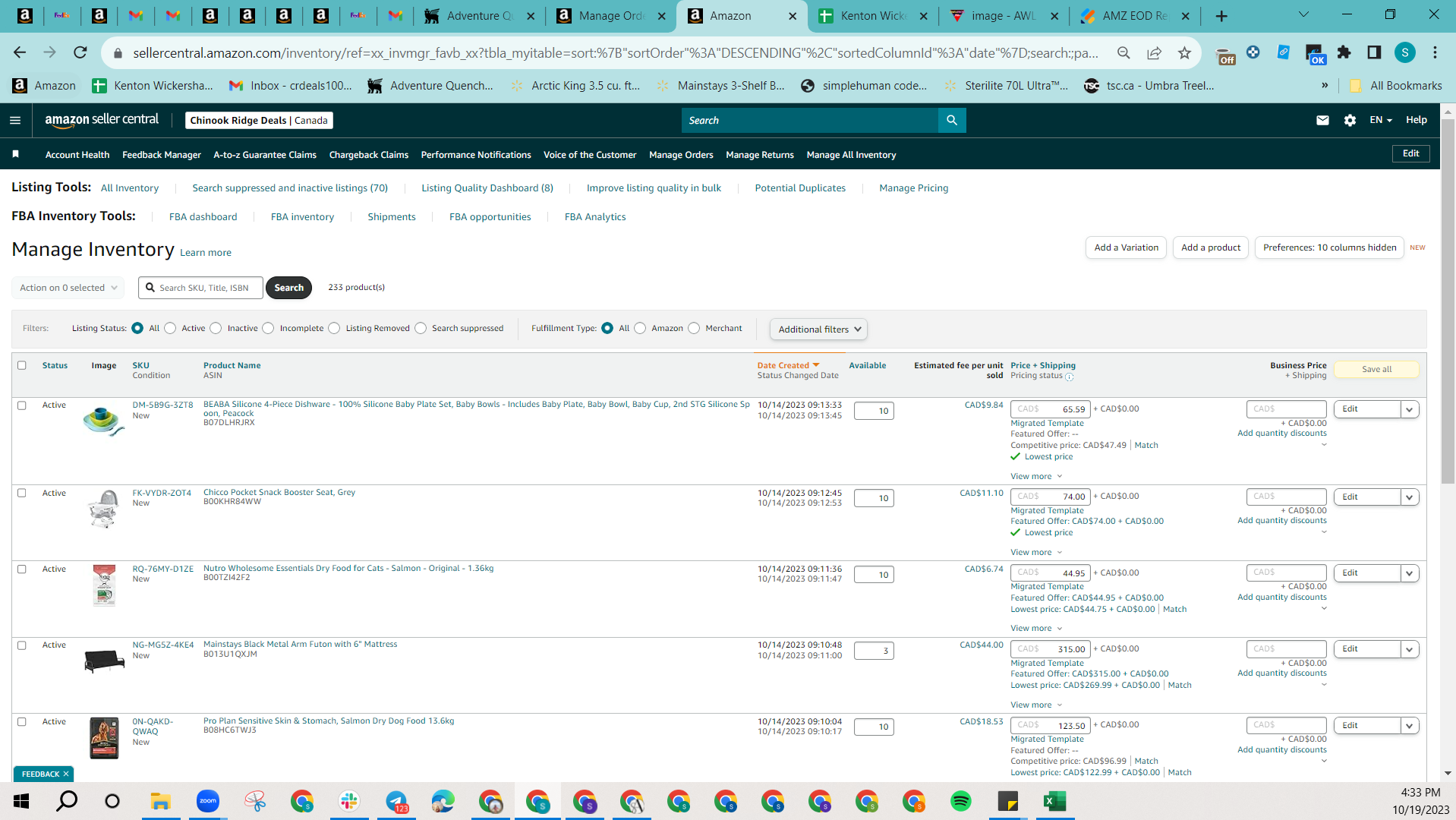
Task: Switch to the Adventure Quencher browser tab
Action: [x=480, y=16]
